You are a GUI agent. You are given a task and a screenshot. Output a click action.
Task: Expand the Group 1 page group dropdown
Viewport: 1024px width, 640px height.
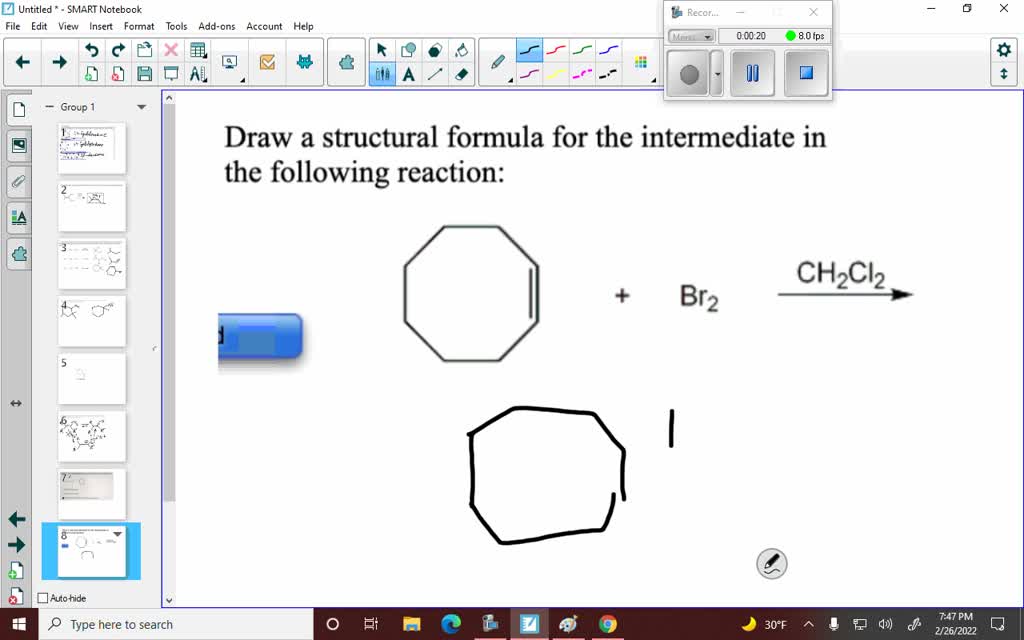coord(141,106)
